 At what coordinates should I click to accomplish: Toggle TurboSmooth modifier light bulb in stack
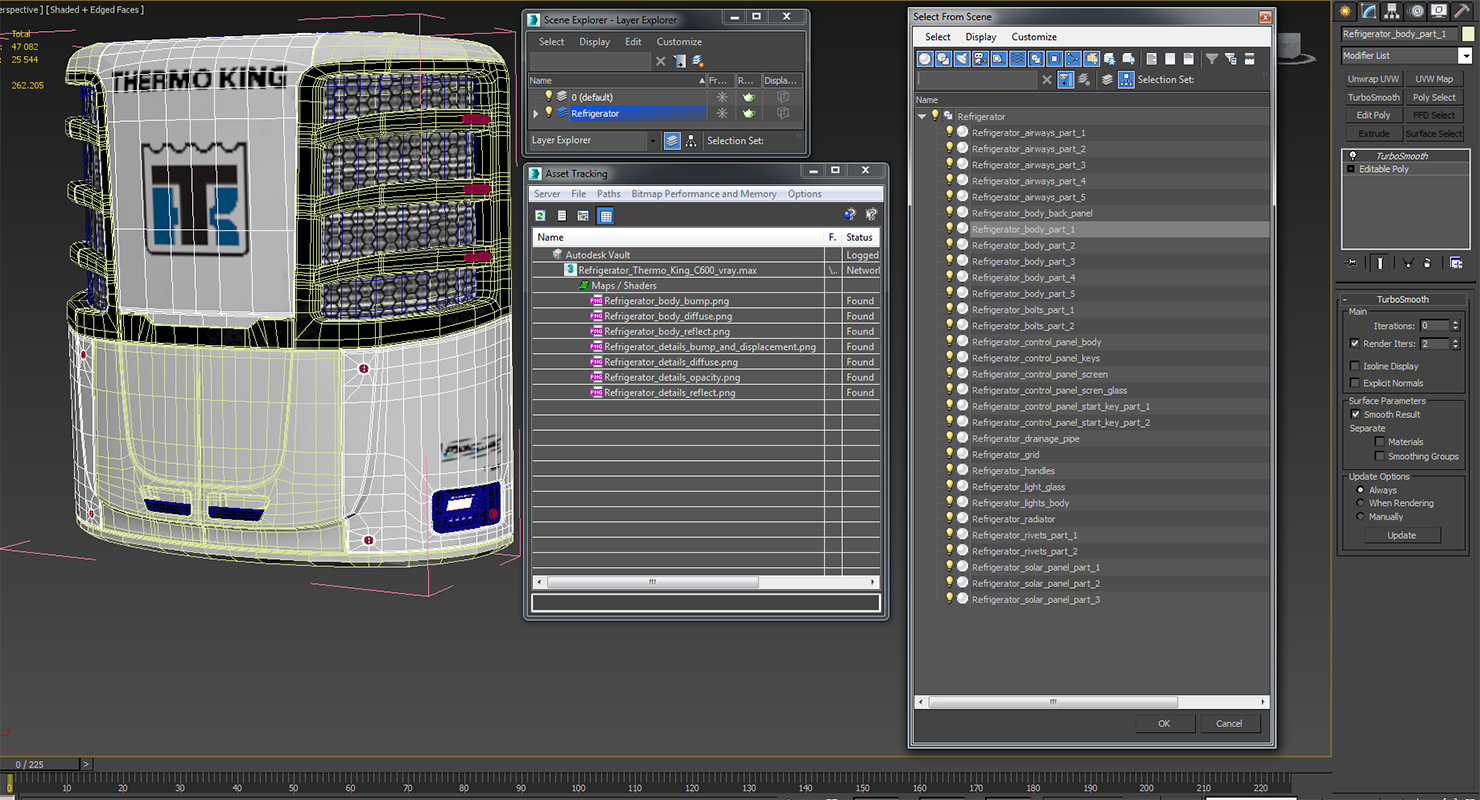click(1353, 156)
